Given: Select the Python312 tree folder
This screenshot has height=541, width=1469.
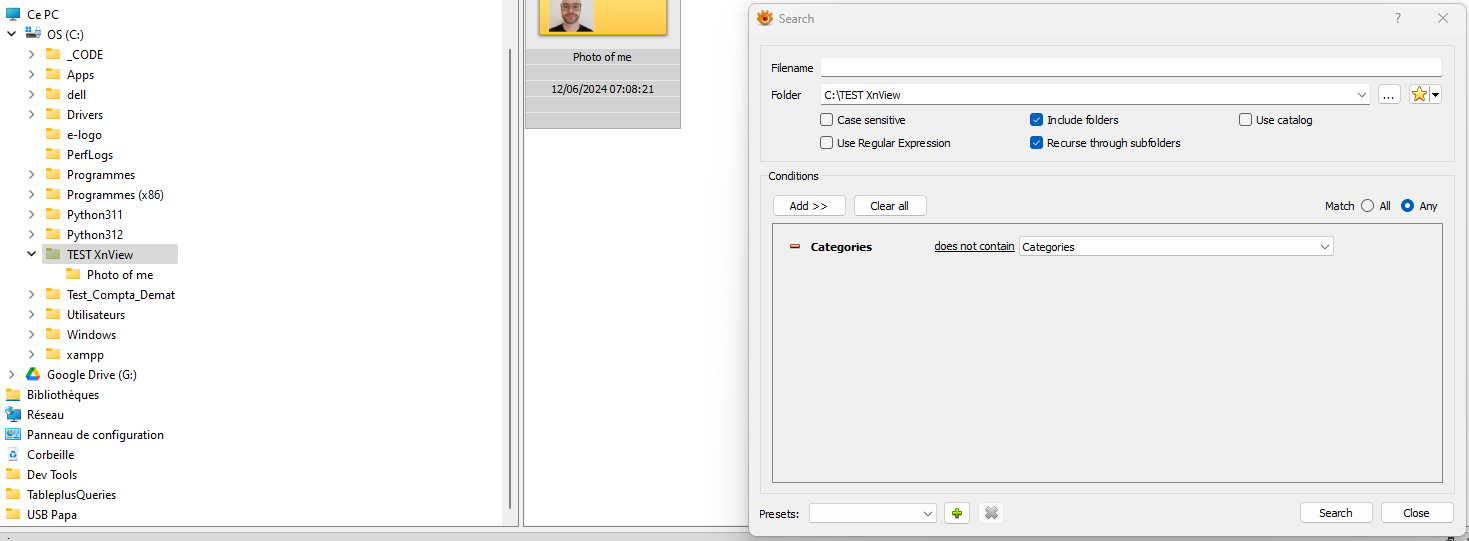Looking at the screenshot, I should coord(95,234).
